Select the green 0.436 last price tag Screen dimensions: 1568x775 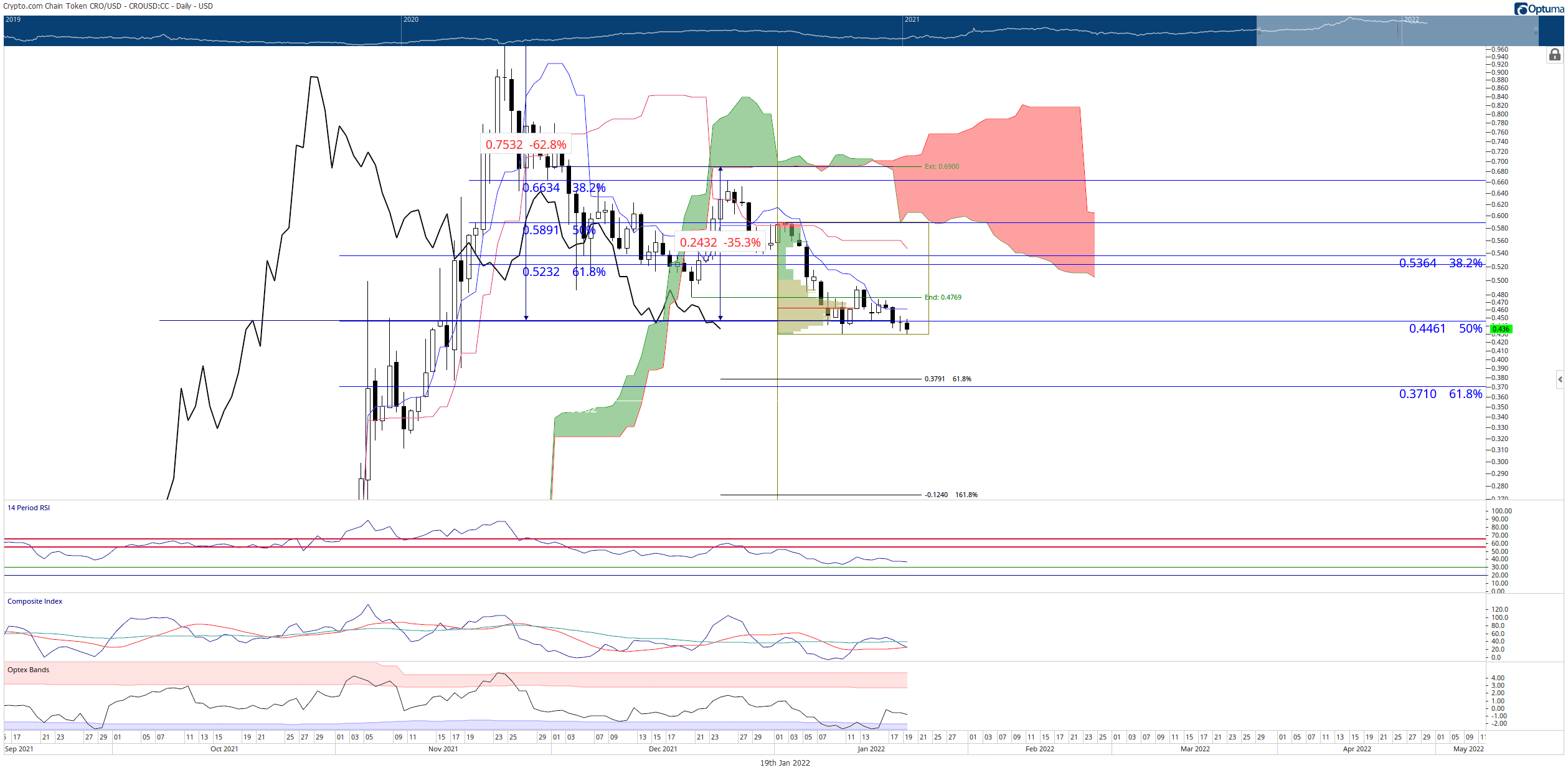[1501, 329]
